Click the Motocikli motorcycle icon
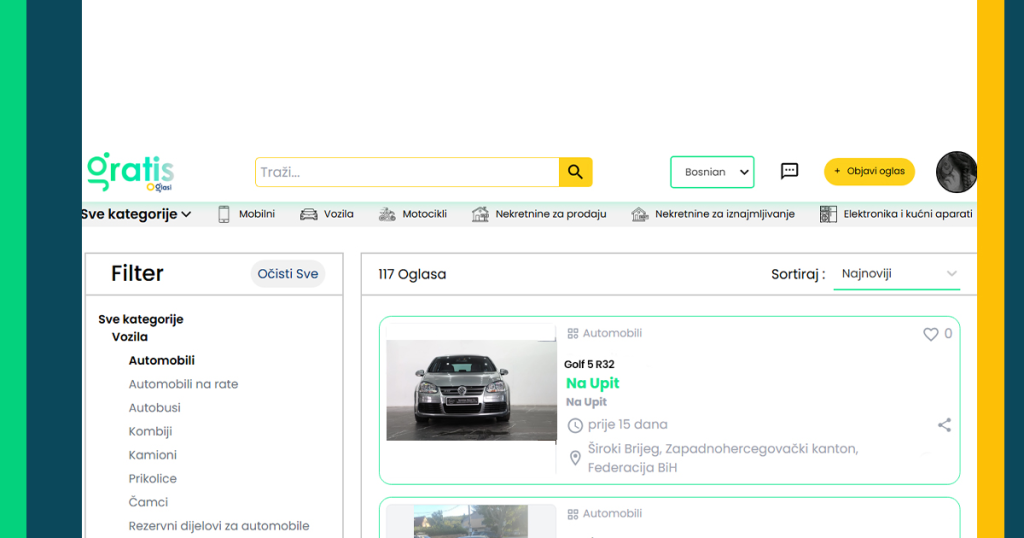 [x=387, y=214]
